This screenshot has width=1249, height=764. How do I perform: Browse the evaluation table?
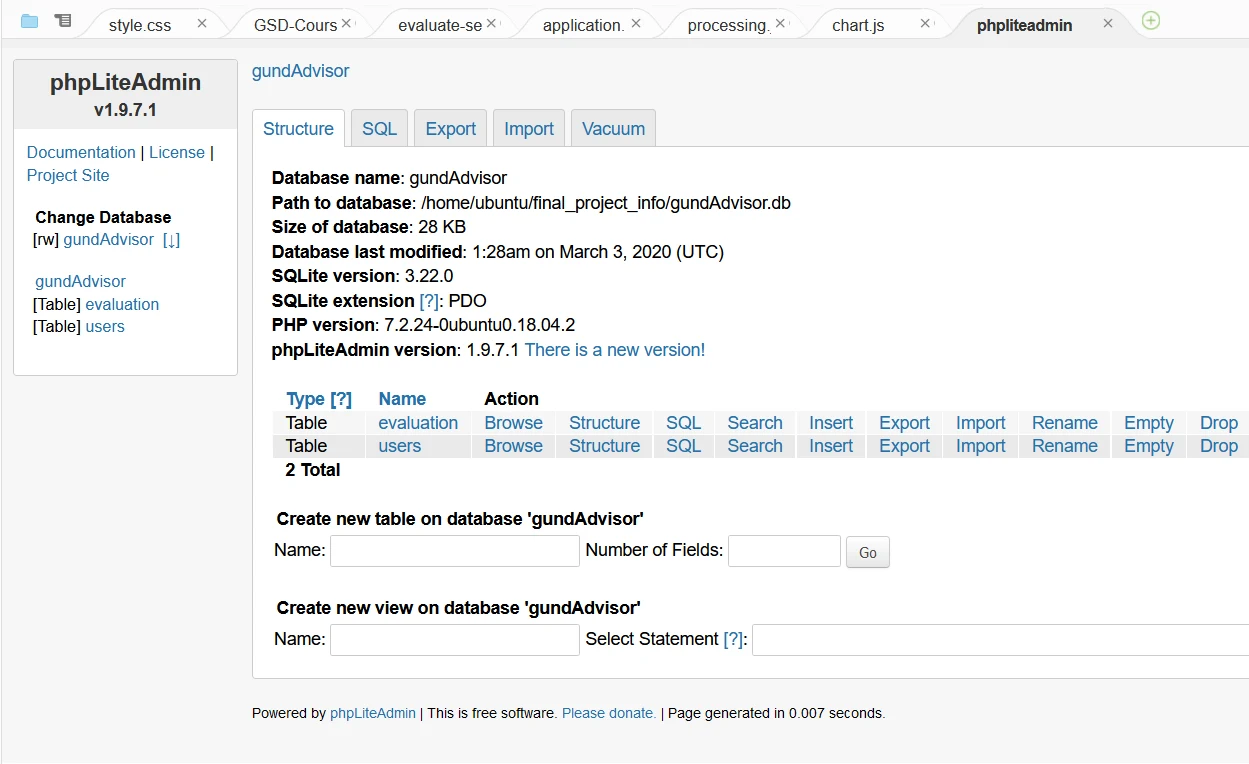pos(514,423)
